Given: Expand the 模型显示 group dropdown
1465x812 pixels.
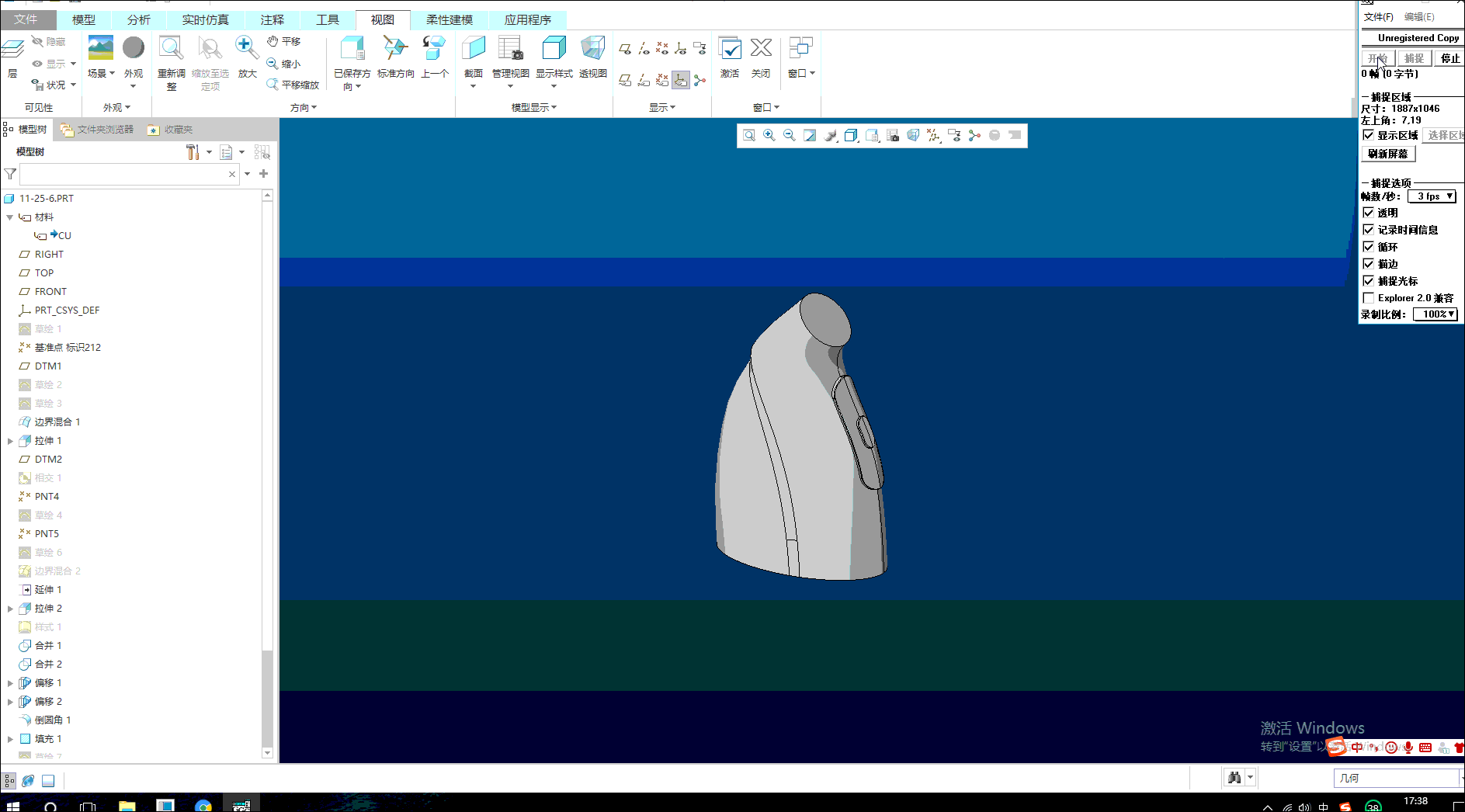Looking at the screenshot, I should [534, 108].
